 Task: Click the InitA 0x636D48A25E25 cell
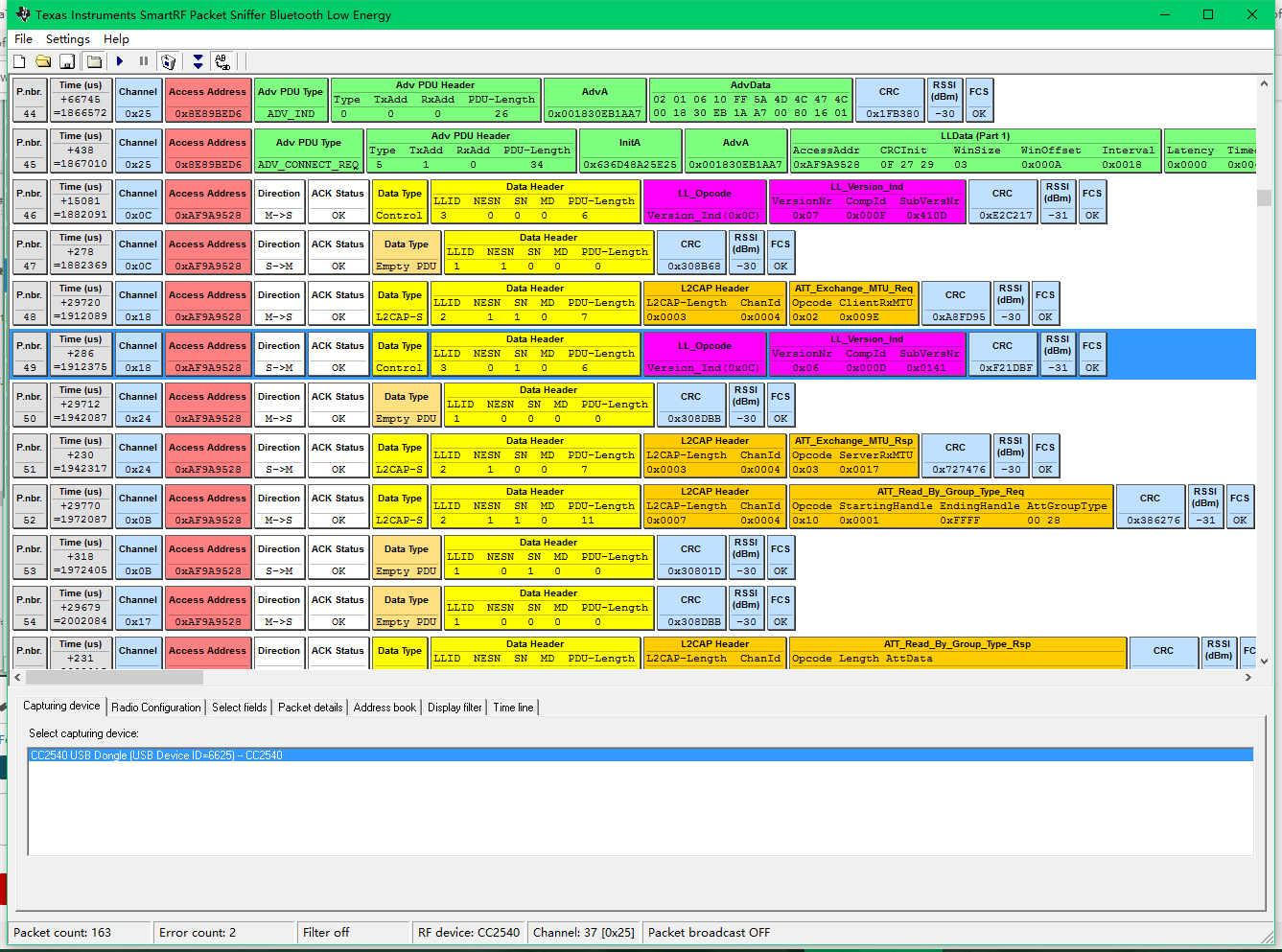point(630,151)
